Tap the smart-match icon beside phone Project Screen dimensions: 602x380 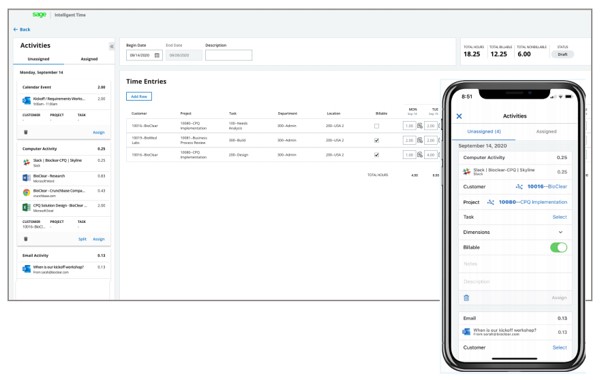(491, 202)
